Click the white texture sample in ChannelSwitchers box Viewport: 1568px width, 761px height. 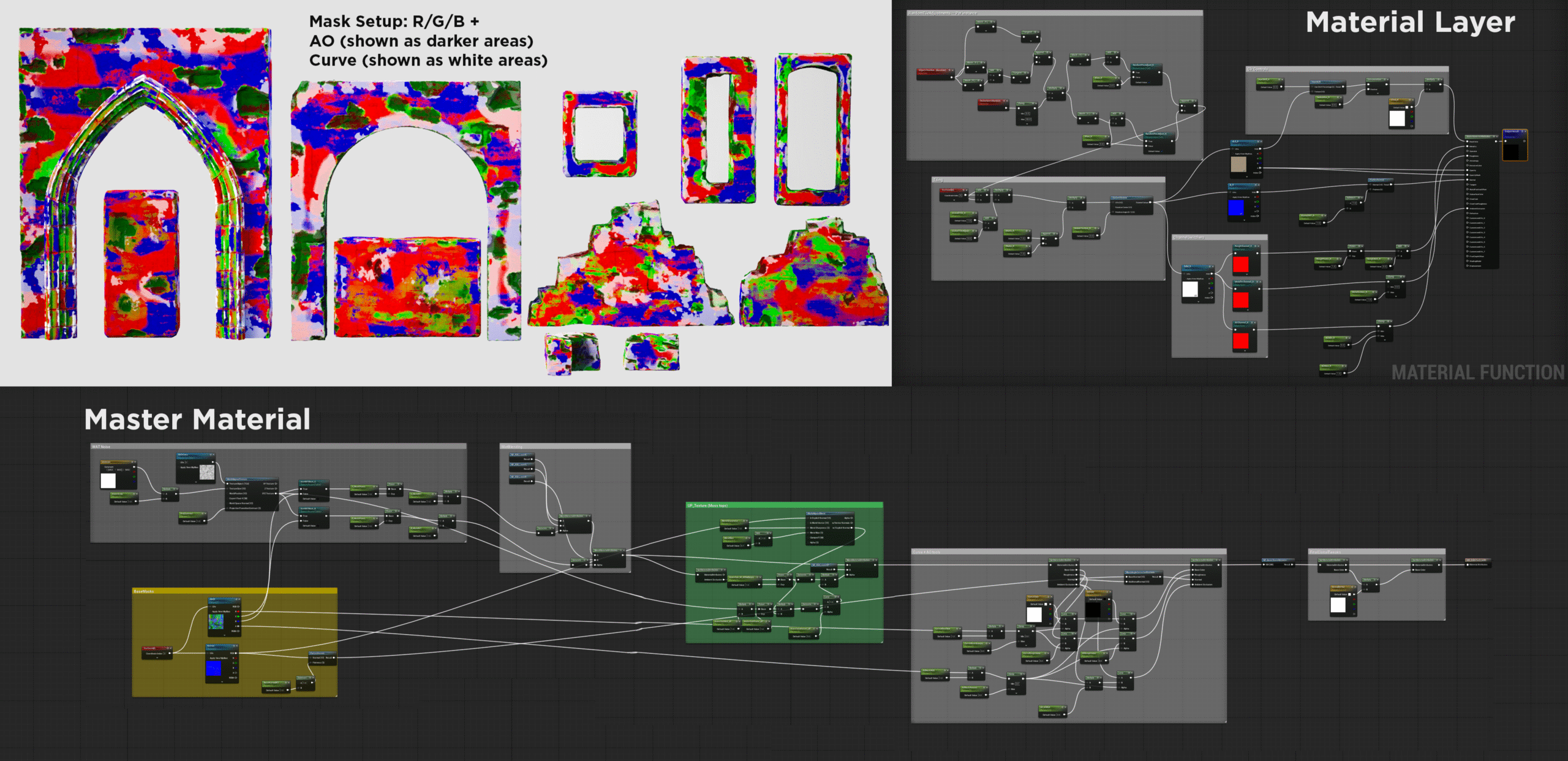click(1189, 289)
